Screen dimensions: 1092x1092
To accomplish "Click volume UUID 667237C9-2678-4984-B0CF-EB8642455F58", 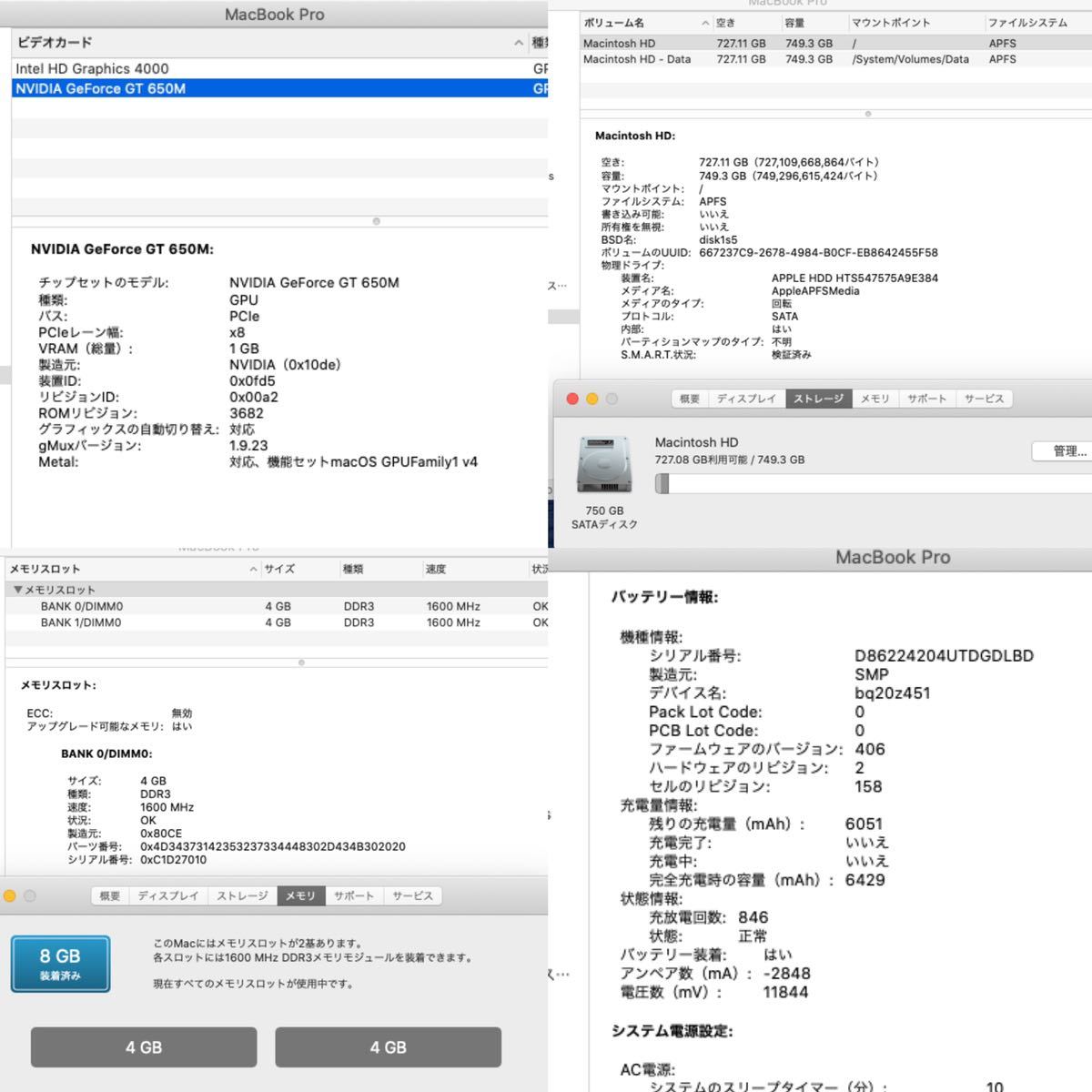I will click(x=818, y=253).
